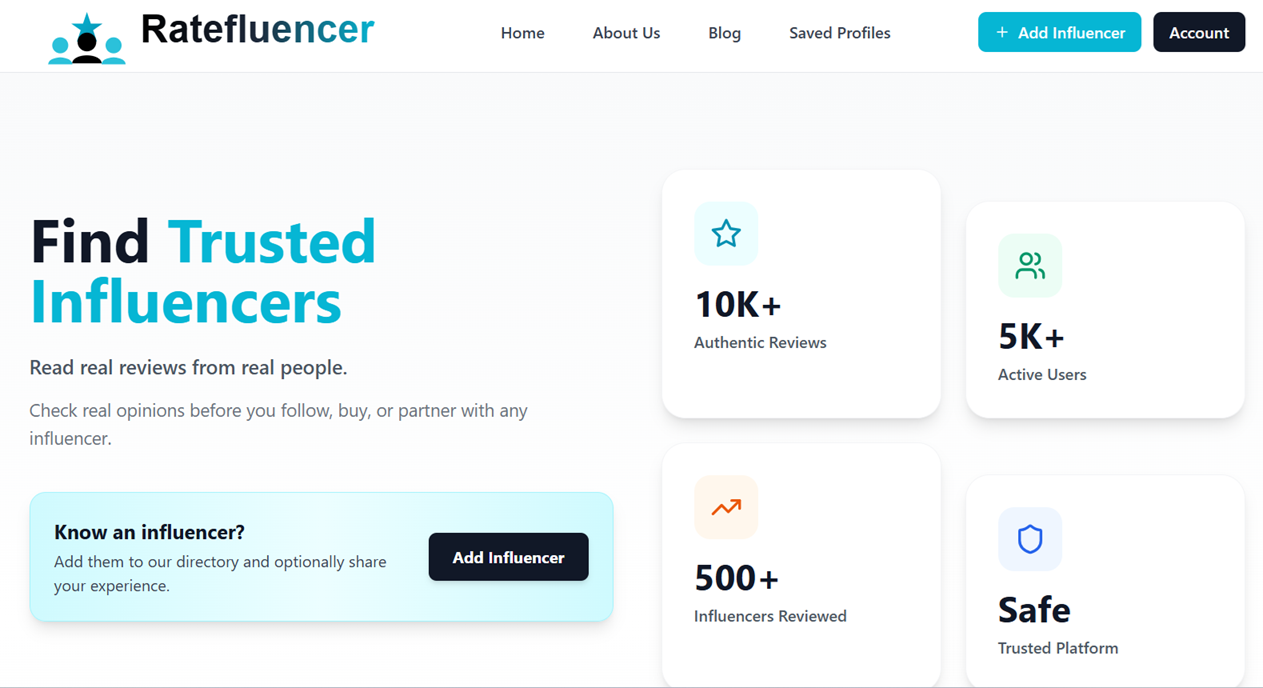Click the 10K+ Authentic Reviews card

click(x=800, y=293)
